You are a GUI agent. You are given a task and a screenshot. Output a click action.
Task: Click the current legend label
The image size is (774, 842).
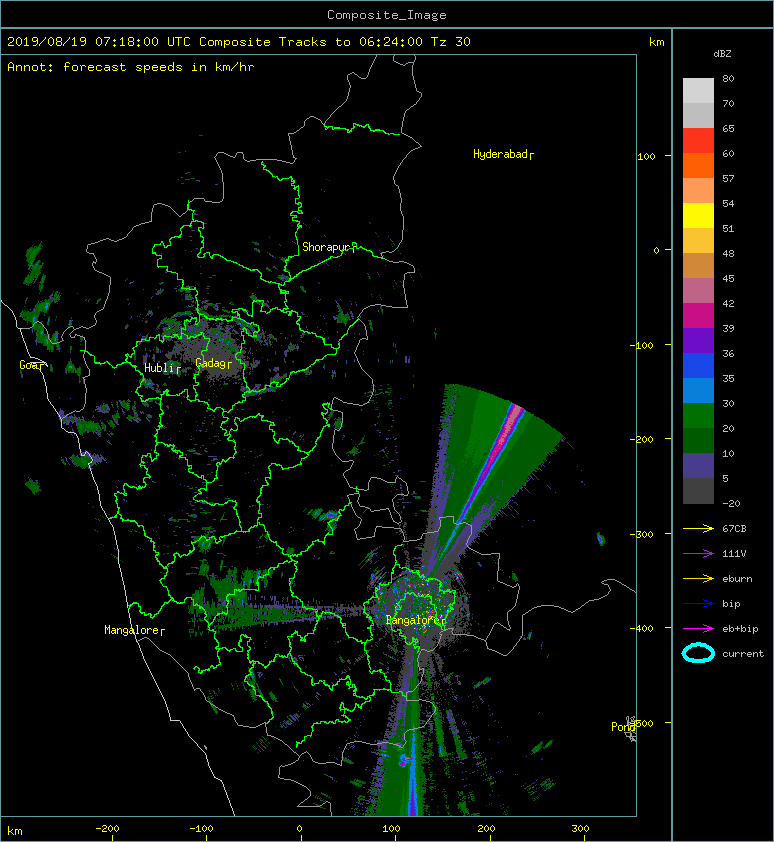[x=743, y=654]
